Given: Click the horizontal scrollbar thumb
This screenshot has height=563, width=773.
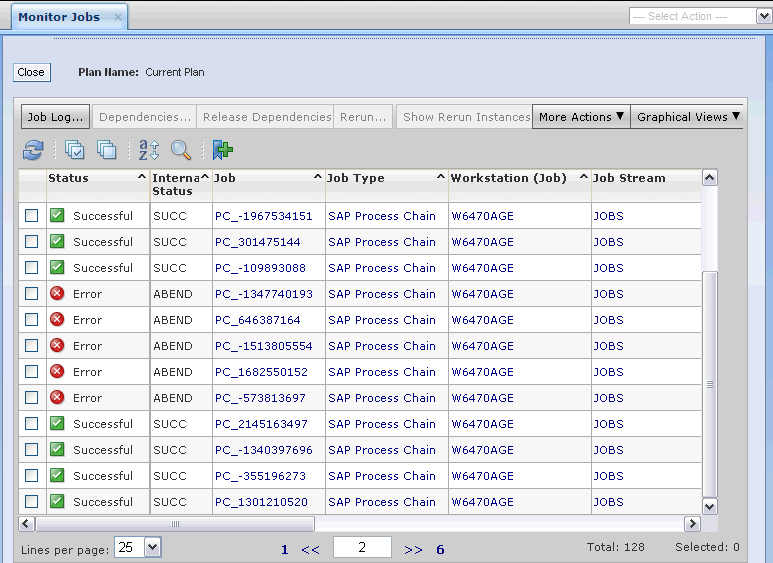Looking at the screenshot, I should 175,524.
